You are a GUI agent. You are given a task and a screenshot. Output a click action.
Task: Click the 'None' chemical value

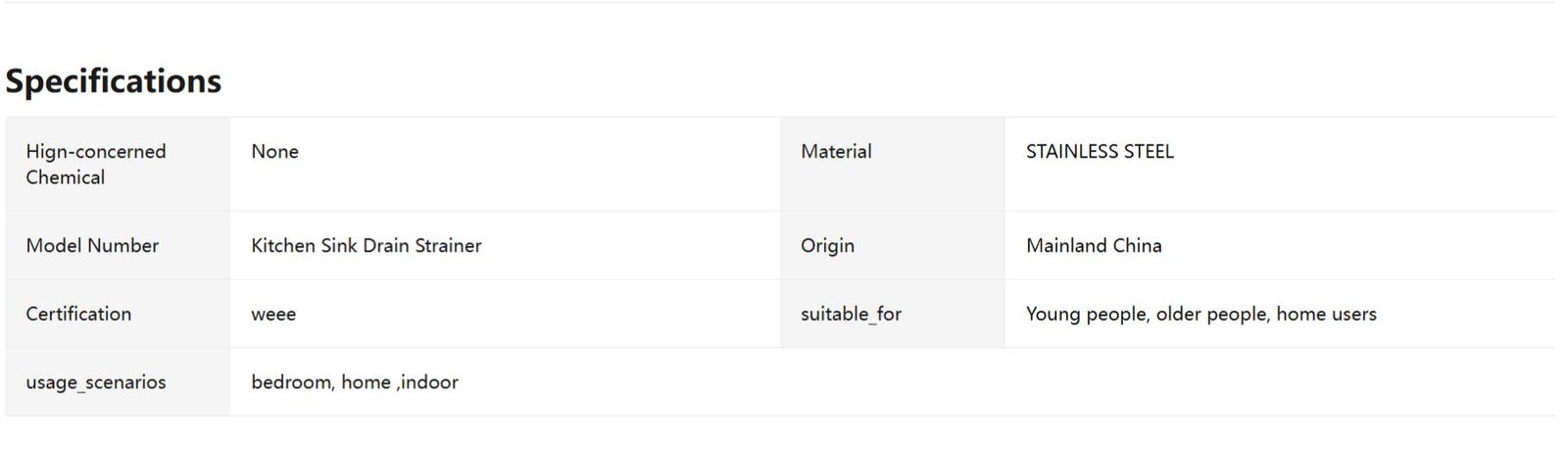point(274,152)
